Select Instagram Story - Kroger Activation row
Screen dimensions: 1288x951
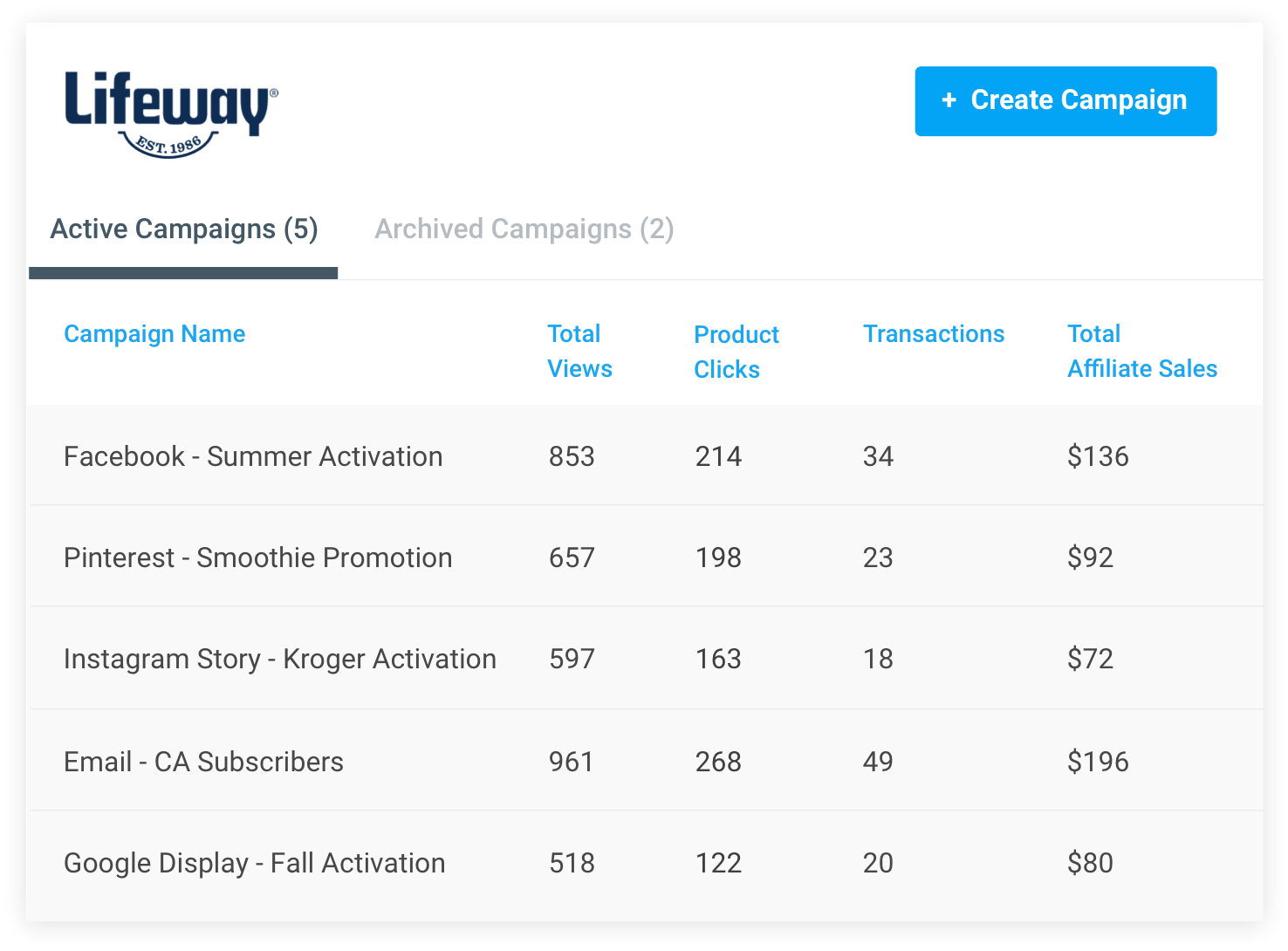[x=646, y=659]
